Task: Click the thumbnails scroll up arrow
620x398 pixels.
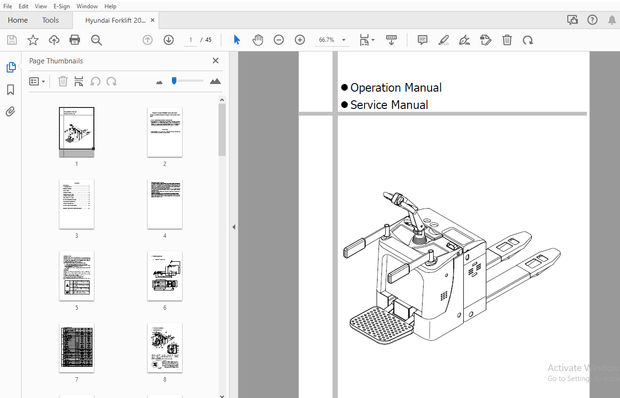Action: (222, 100)
